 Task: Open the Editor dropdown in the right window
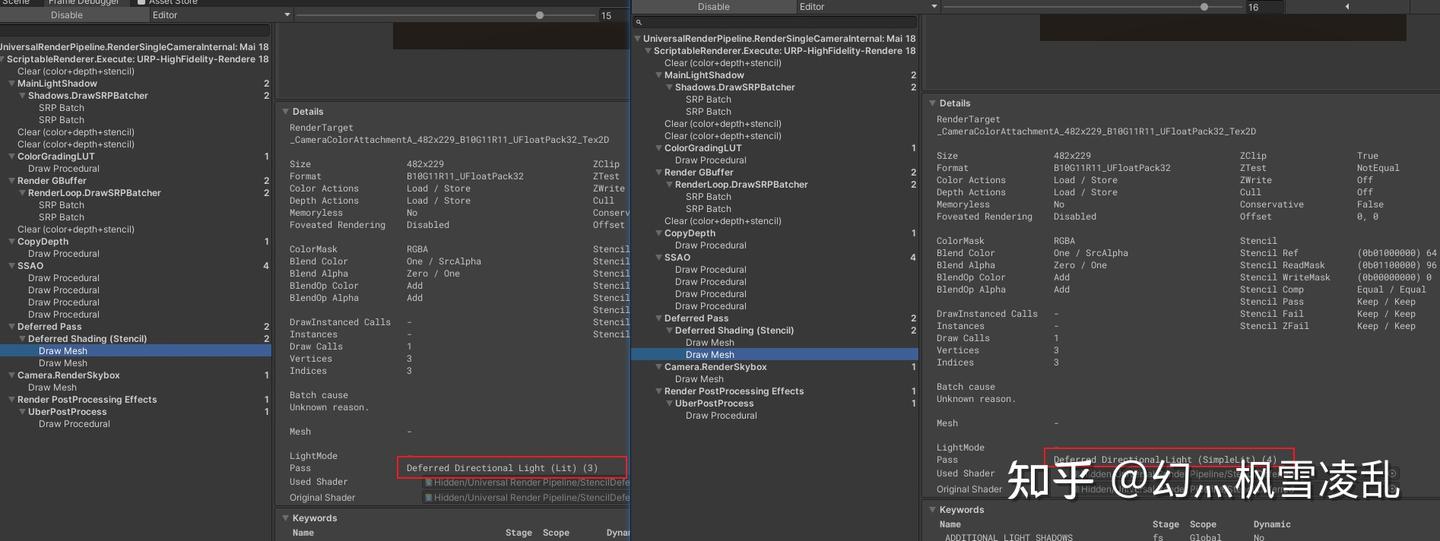tap(868, 7)
